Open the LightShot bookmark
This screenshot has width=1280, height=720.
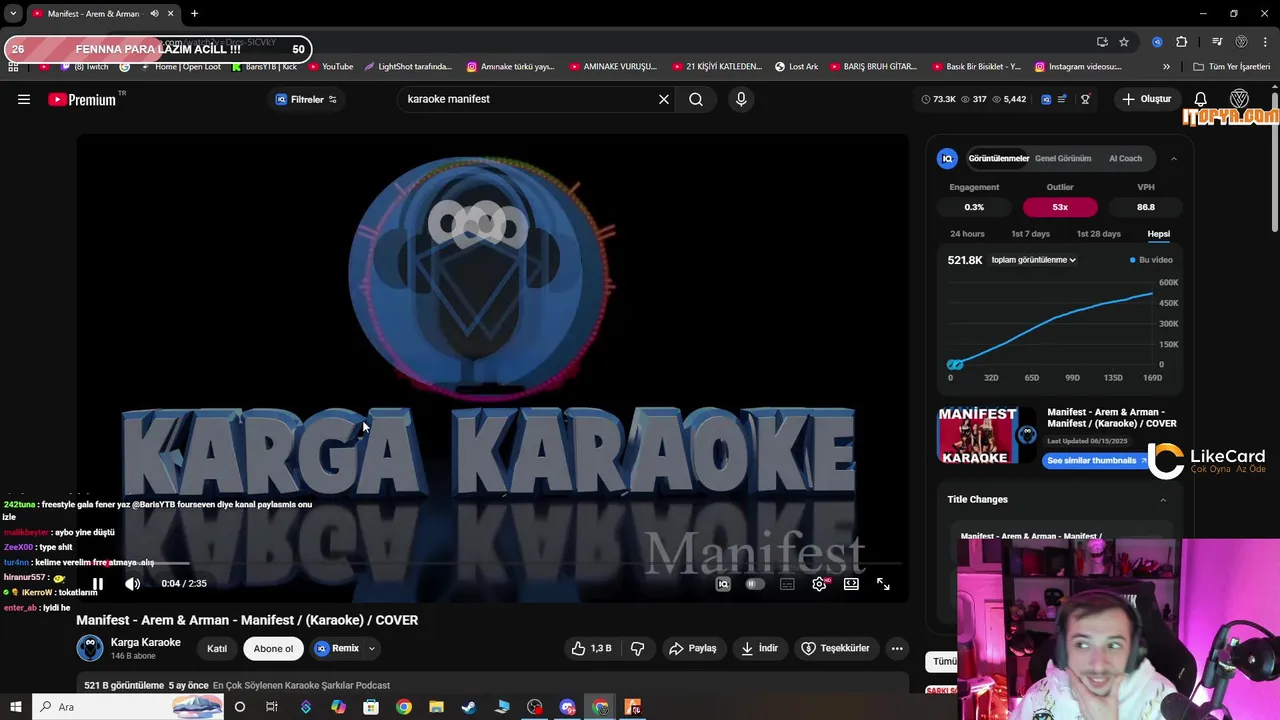coord(408,67)
